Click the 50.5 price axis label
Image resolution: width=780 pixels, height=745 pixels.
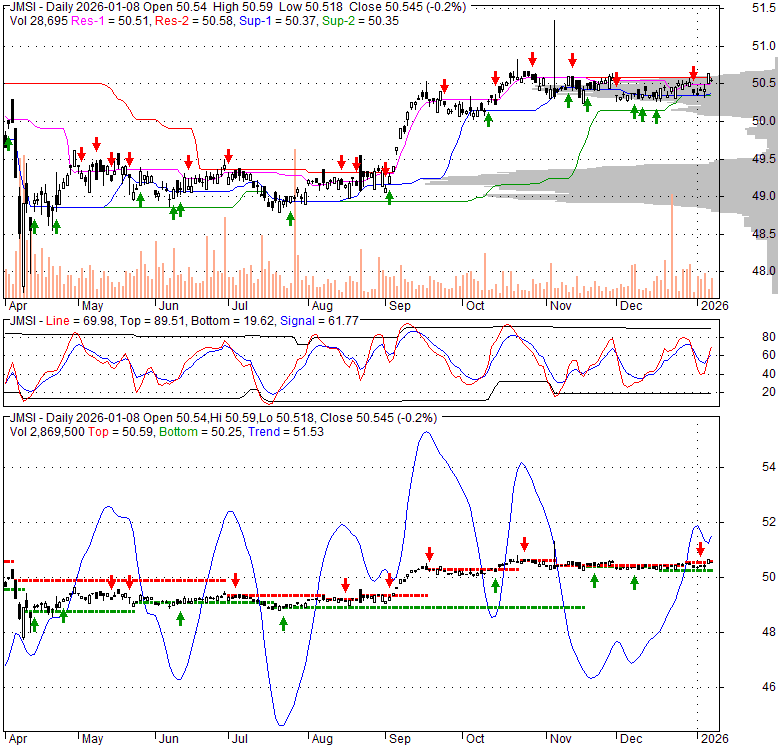pyautogui.click(x=764, y=83)
